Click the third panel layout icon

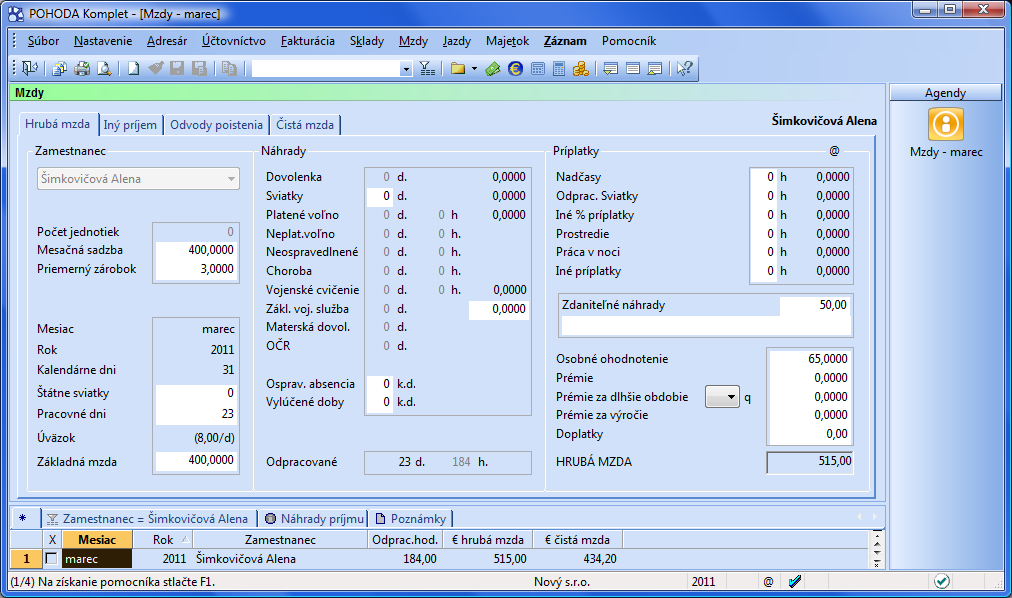tap(654, 68)
